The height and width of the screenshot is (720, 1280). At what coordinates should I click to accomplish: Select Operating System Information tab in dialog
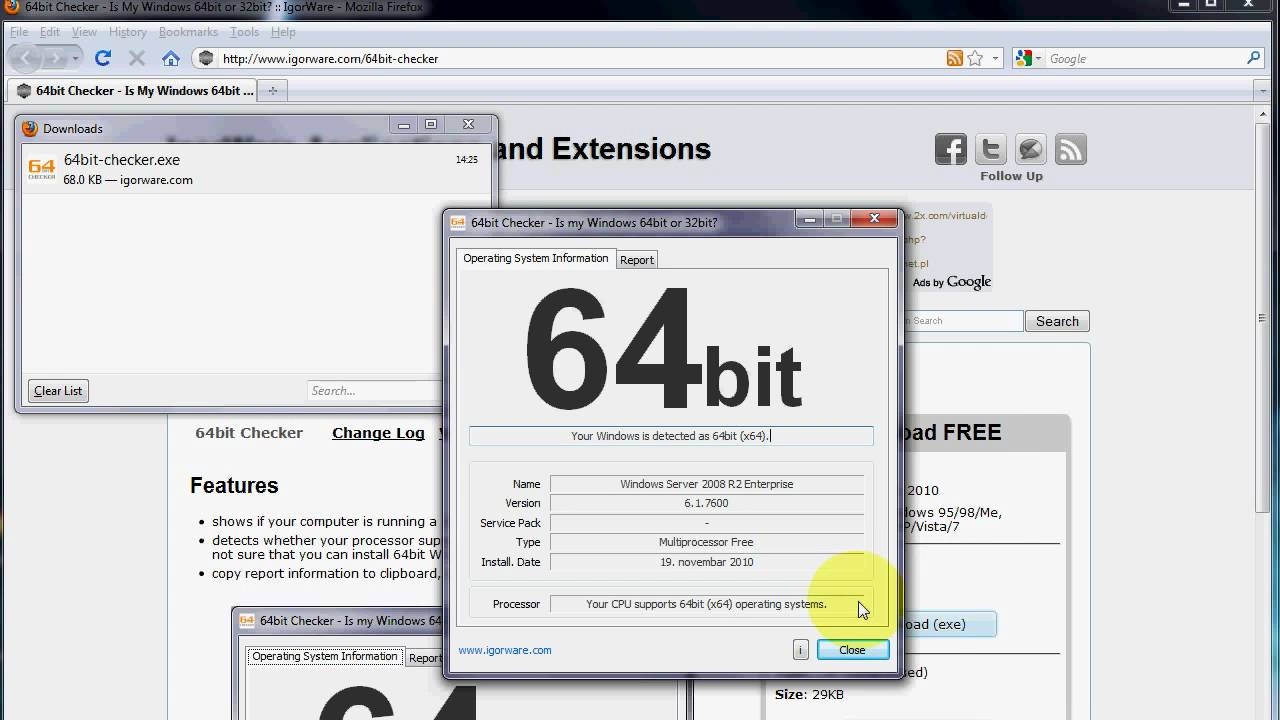[536, 258]
